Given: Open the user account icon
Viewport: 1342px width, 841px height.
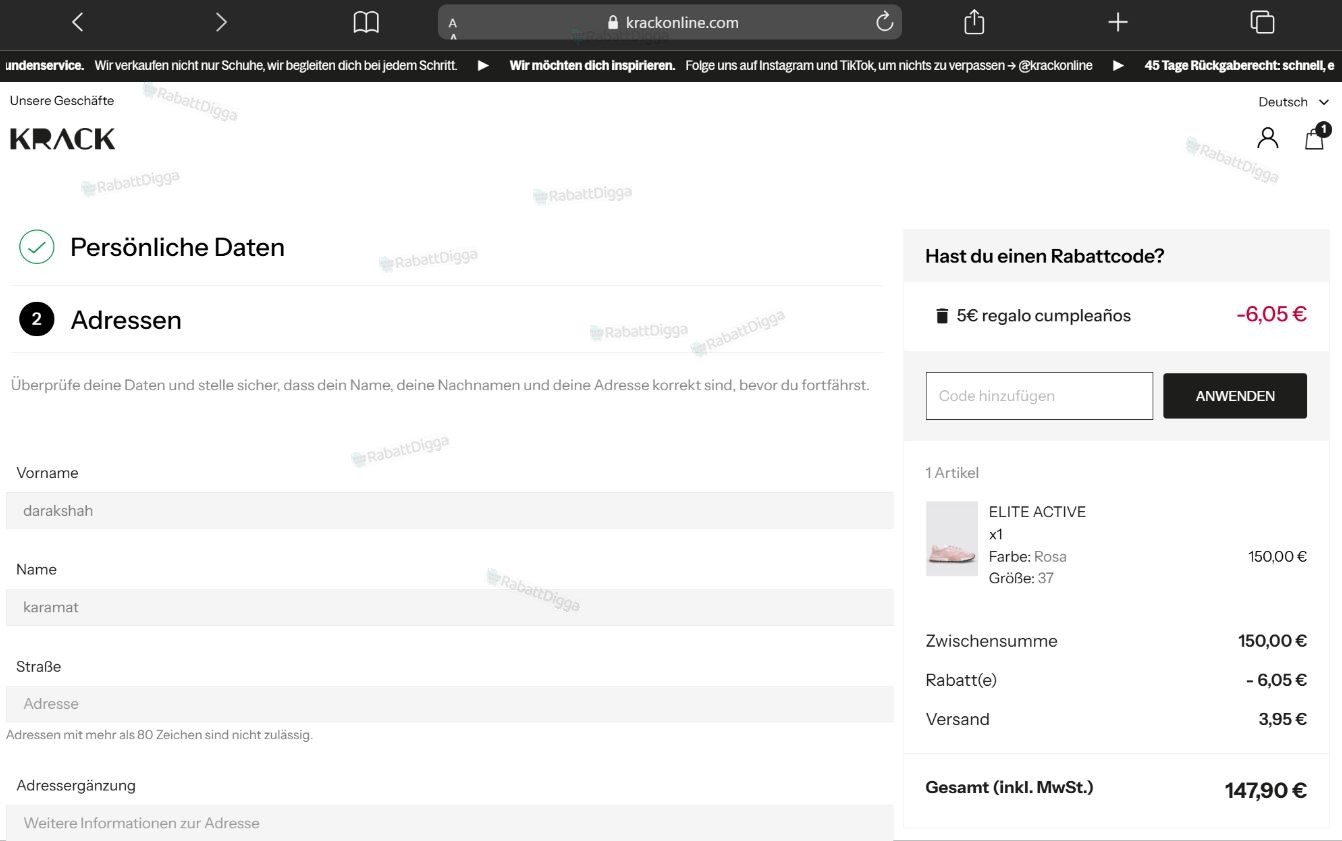Looking at the screenshot, I should point(1268,138).
